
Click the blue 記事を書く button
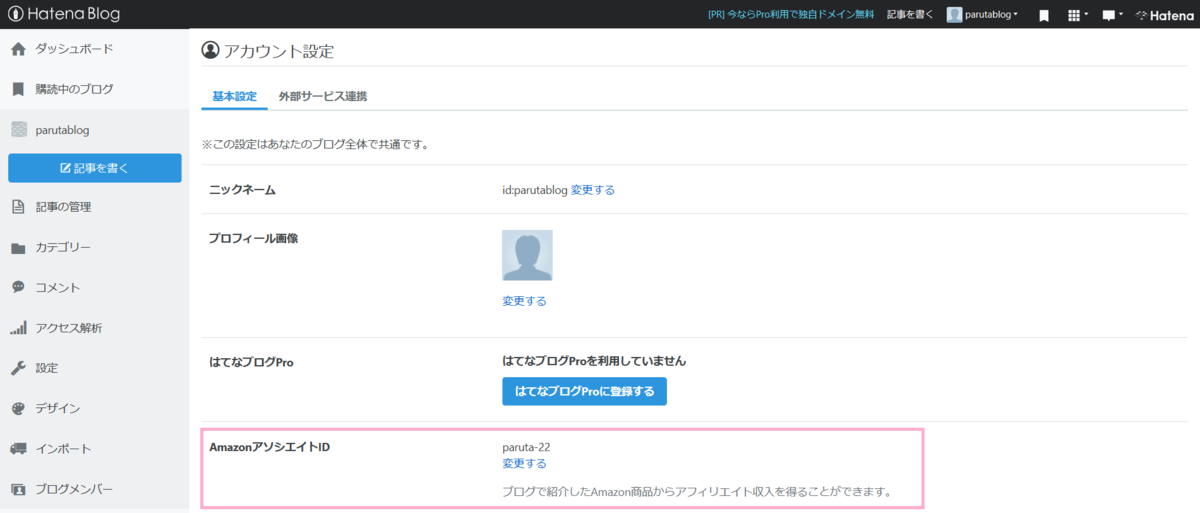(94, 168)
